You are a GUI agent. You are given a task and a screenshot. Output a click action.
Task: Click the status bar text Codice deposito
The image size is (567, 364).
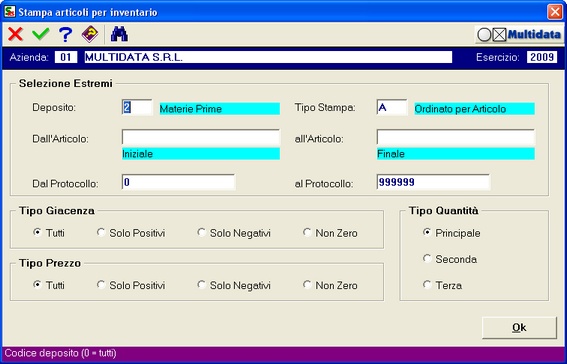61,353
